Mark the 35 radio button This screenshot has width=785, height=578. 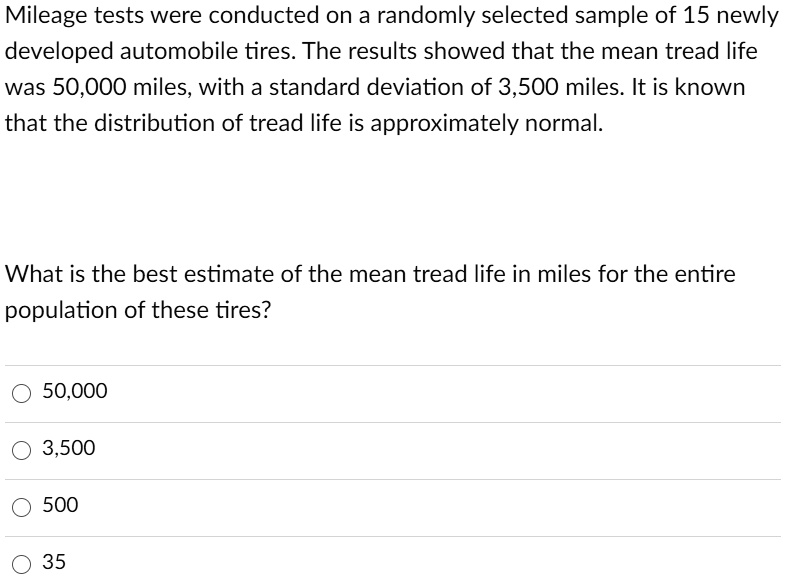(22, 563)
